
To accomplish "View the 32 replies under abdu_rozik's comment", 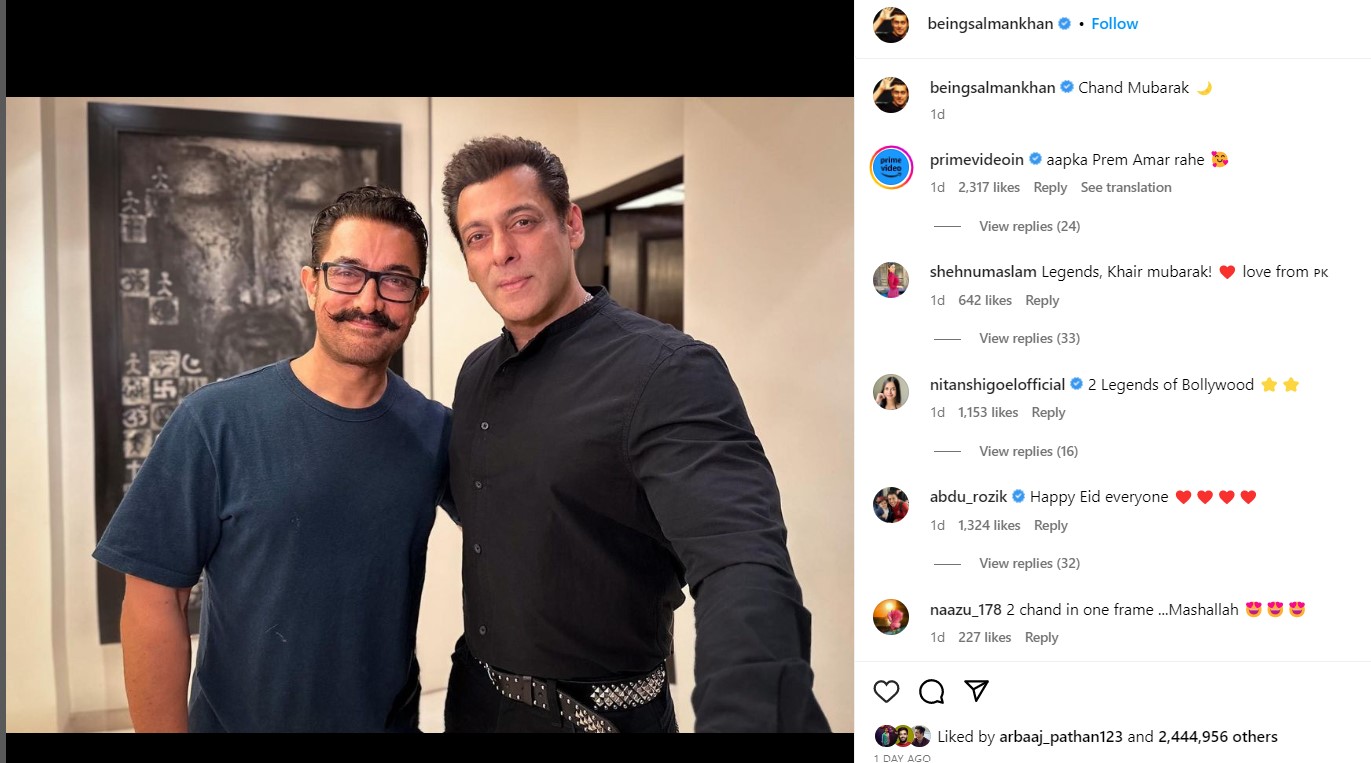I will pyautogui.click(x=1029, y=563).
